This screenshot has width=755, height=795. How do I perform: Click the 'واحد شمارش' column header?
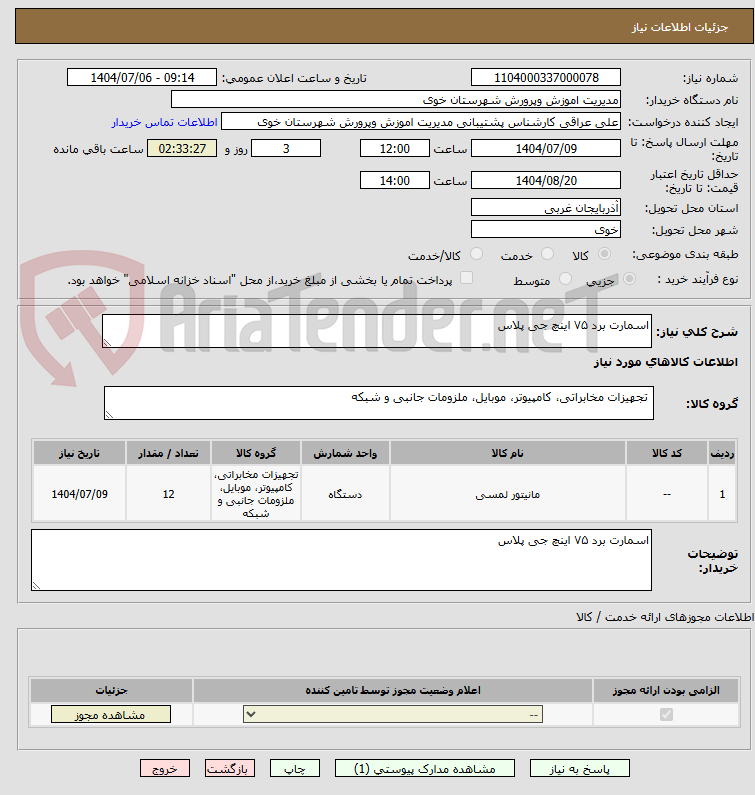pos(345,453)
